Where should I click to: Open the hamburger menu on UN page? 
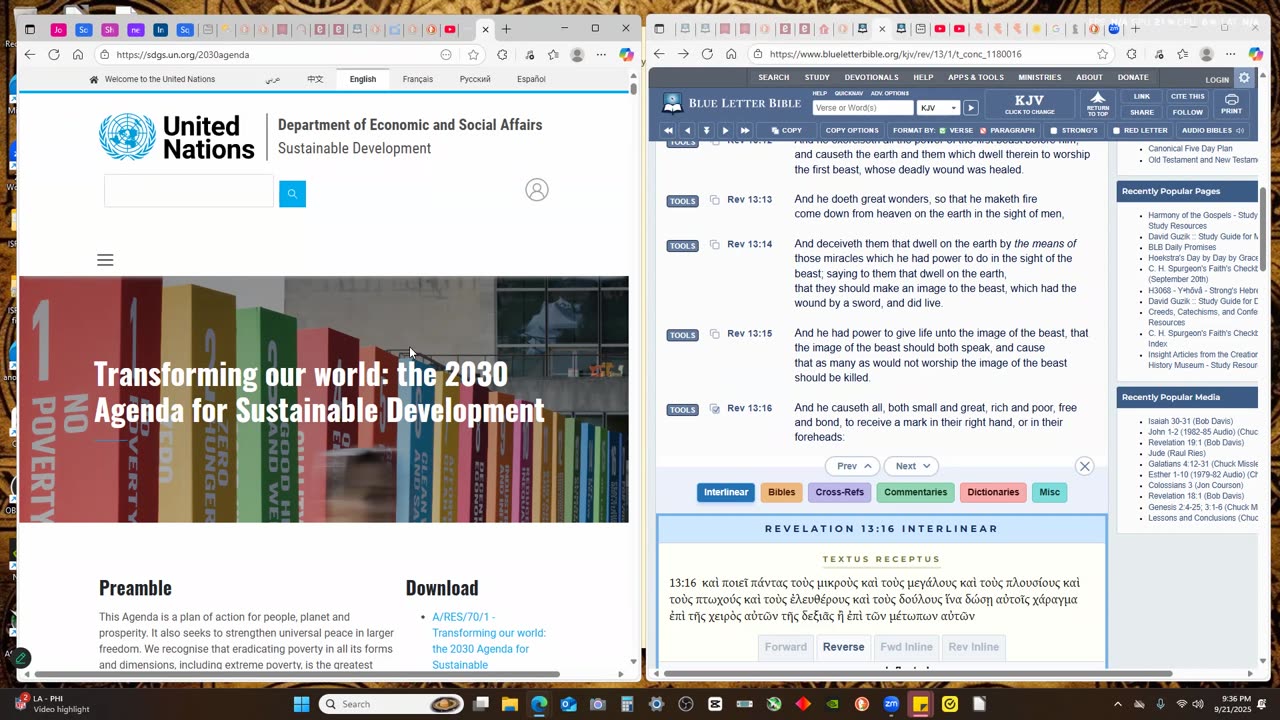click(x=105, y=260)
